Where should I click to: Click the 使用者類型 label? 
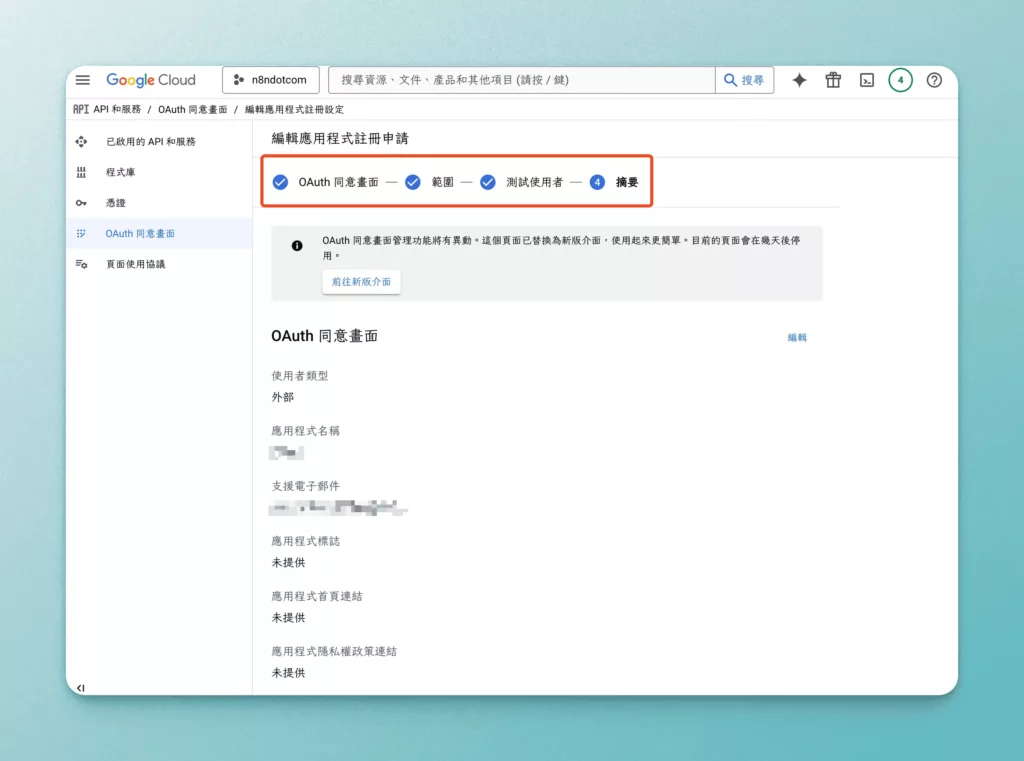(x=300, y=376)
